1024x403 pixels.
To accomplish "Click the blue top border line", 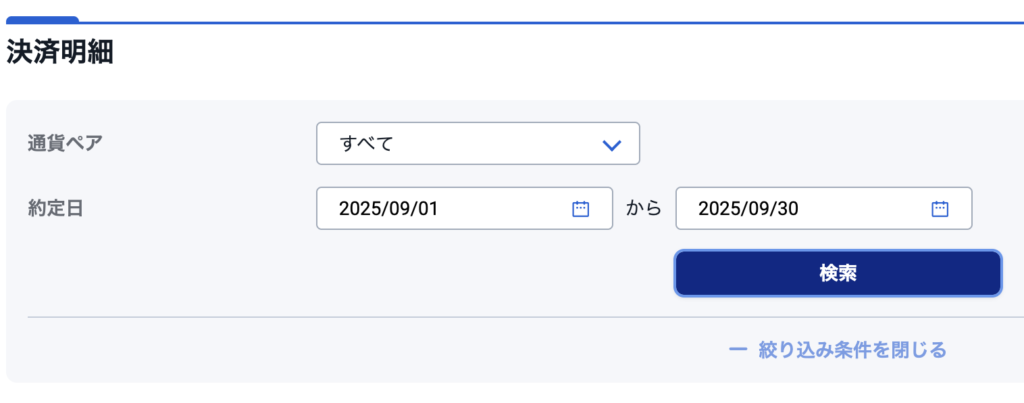I will (550, 22).
